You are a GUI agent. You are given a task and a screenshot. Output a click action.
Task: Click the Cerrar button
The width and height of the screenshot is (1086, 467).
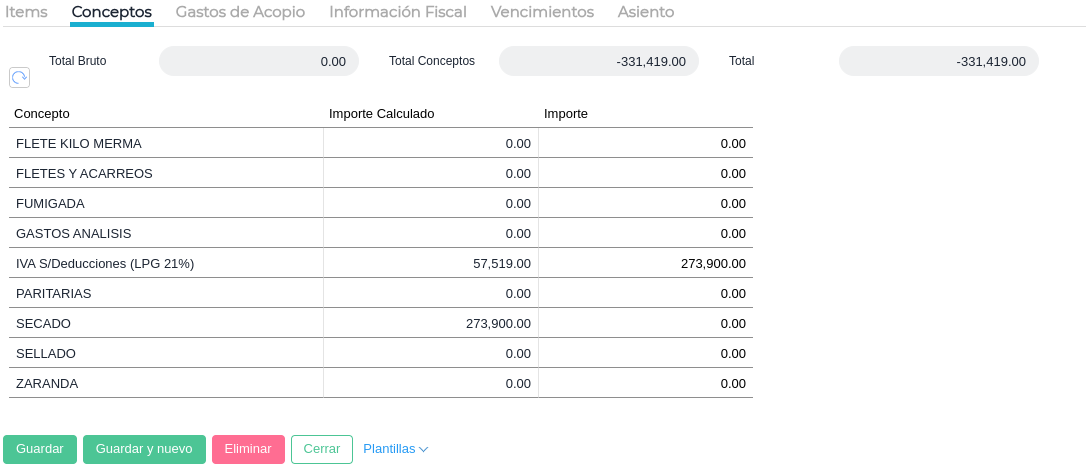pos(321,449)
